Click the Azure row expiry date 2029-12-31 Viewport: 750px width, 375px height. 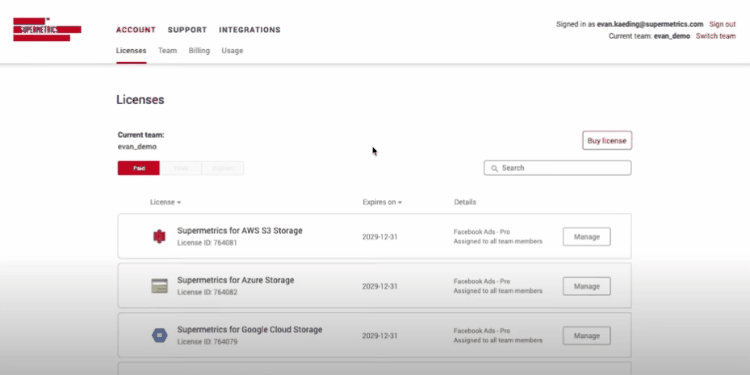pyautogui.click(x=380, y=287)
